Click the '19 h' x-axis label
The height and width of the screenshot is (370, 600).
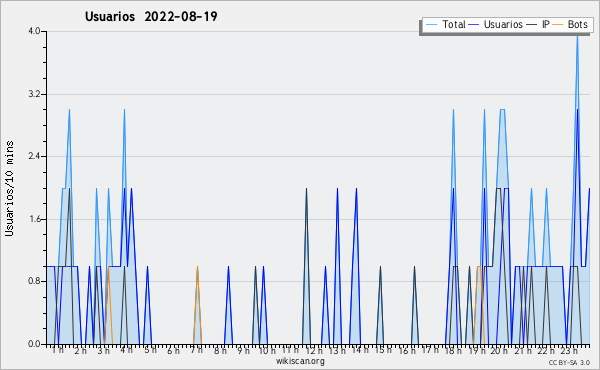477,351
